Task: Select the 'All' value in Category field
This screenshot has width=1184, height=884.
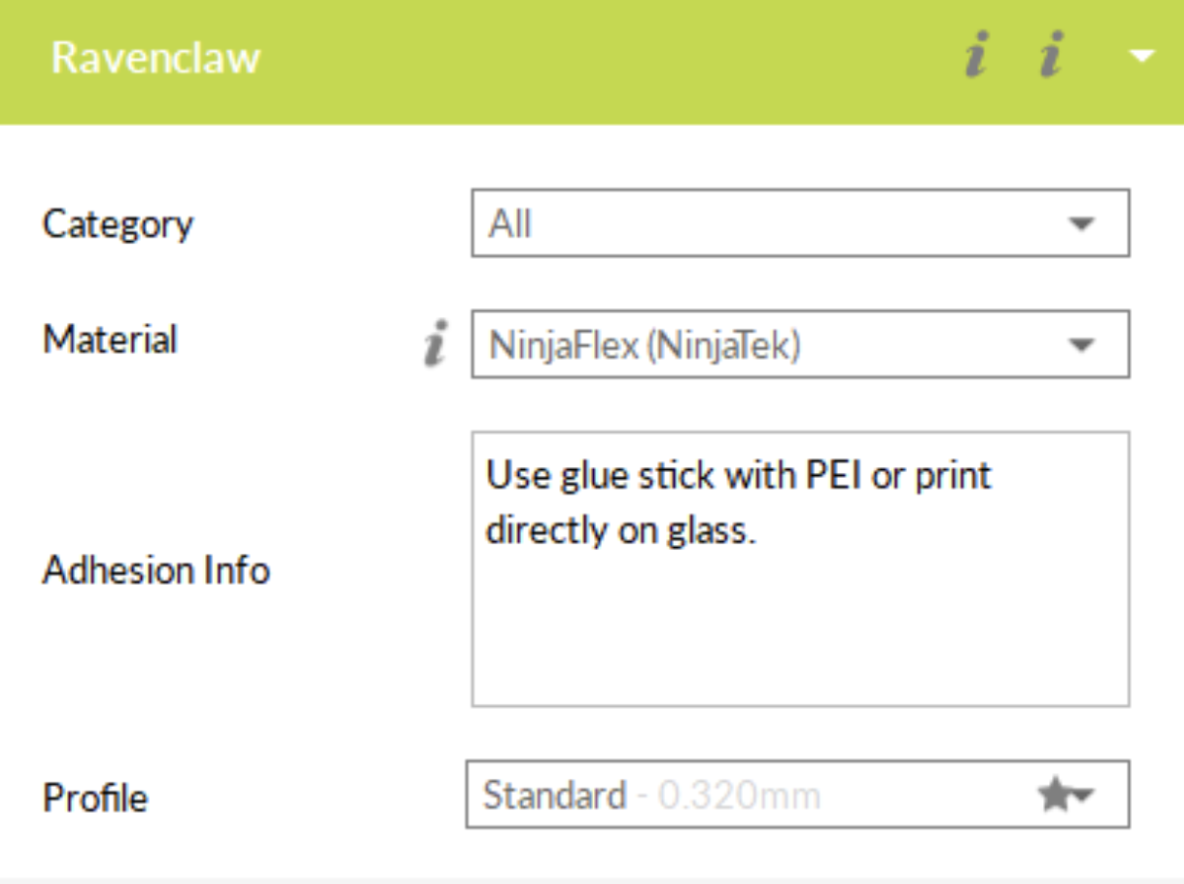Action: click(511, 224)
